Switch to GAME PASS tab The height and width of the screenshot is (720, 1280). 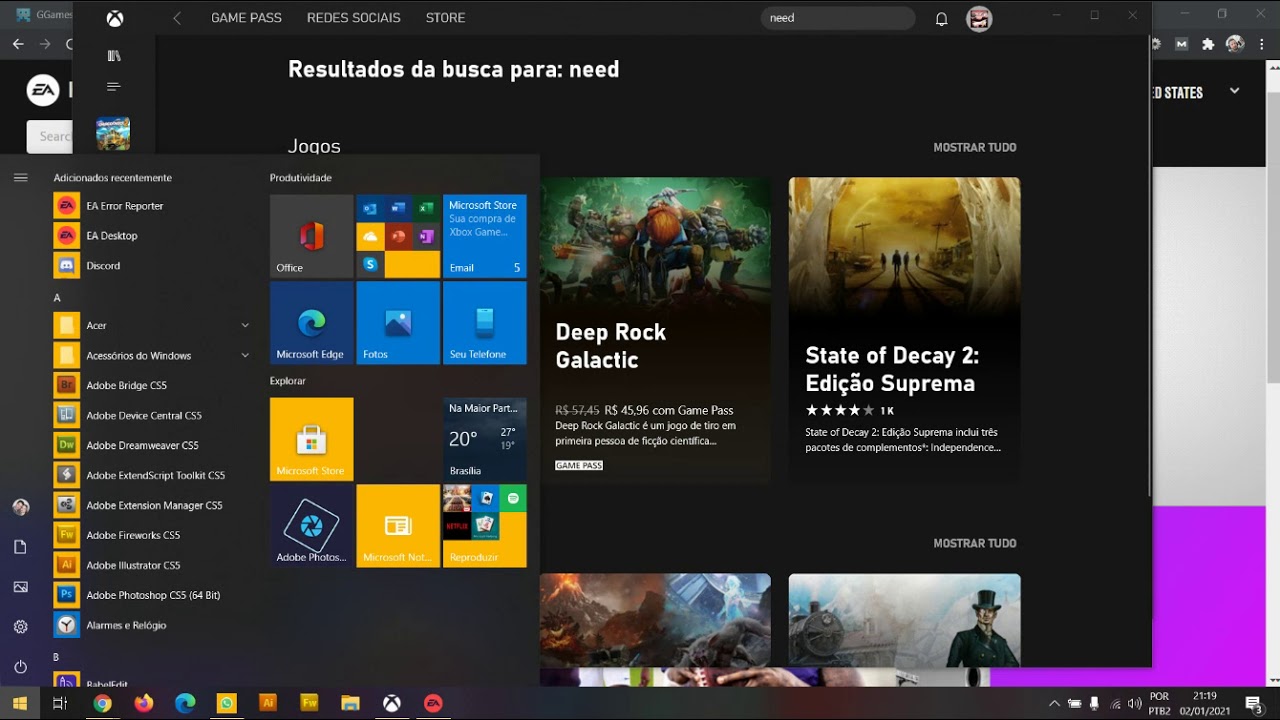click(246, 18)
